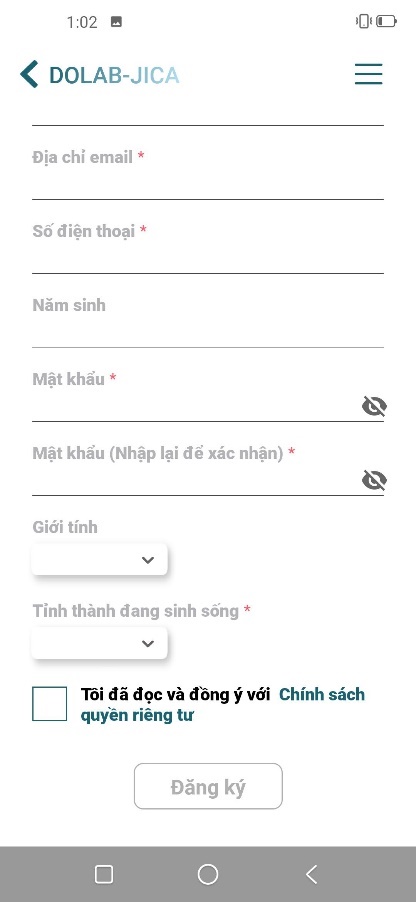The width and height of the screenshot is (416, 902).
Task: Tap Android navigation back triangle
Action: [x=311, y=874]
